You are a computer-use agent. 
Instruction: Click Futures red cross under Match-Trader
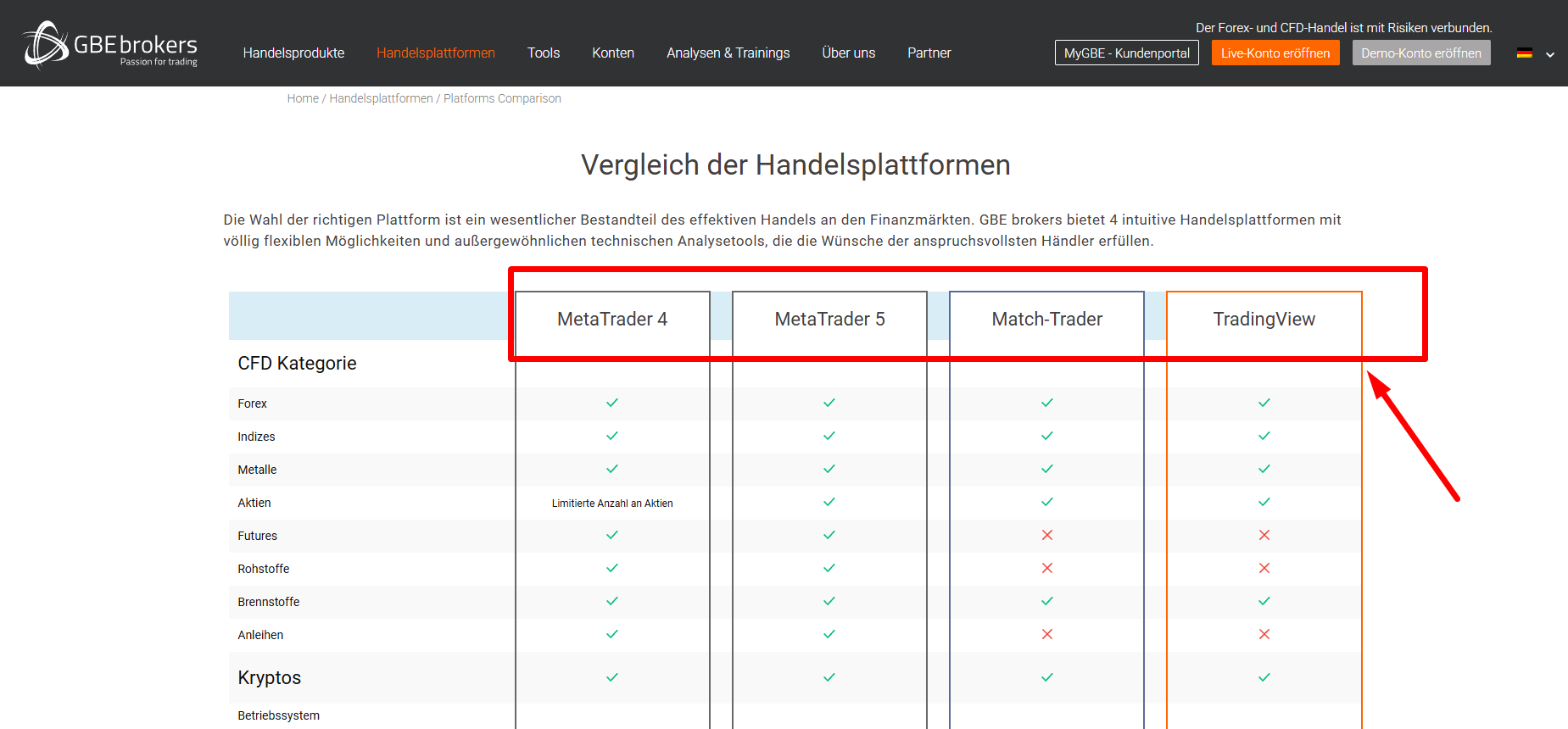pyautogui.click(x=1047, y=535)
